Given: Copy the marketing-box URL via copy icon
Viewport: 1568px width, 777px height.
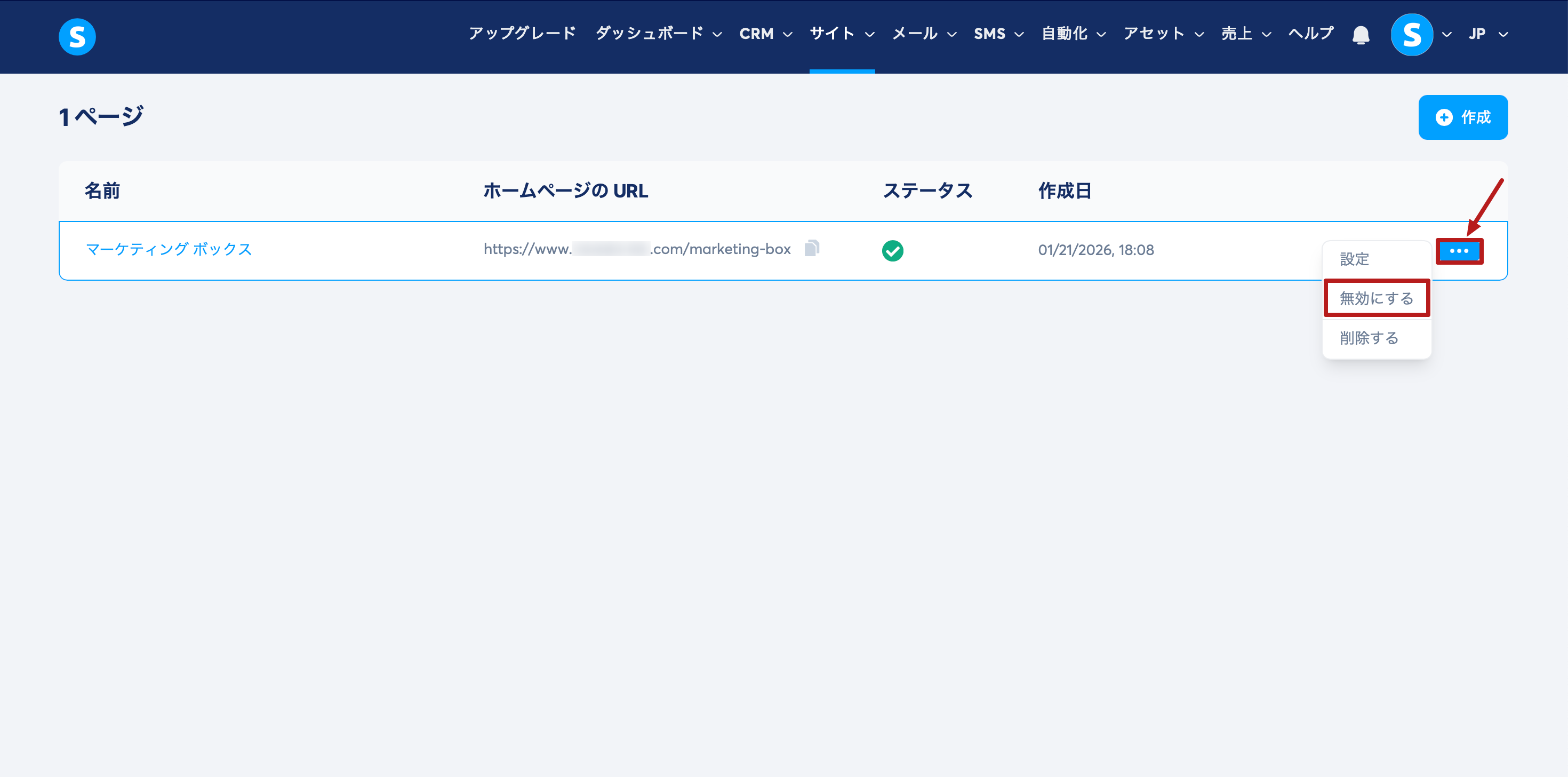Looking at the screenshot, I should point(811,249).
